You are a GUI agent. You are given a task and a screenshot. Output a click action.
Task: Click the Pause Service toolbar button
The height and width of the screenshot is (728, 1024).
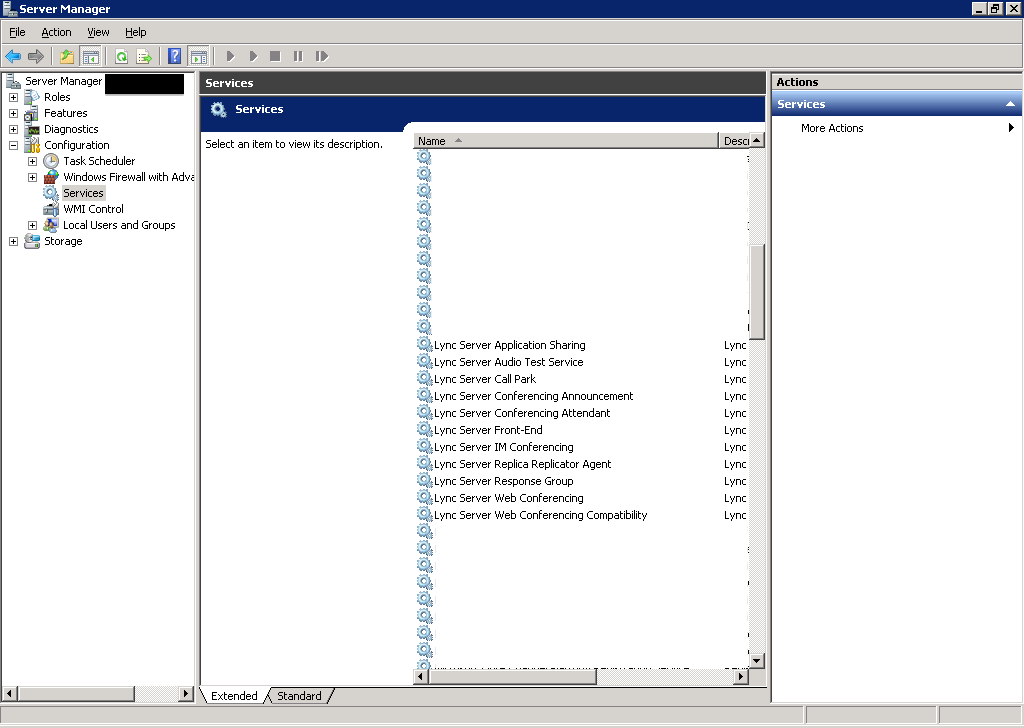point(298,56)
